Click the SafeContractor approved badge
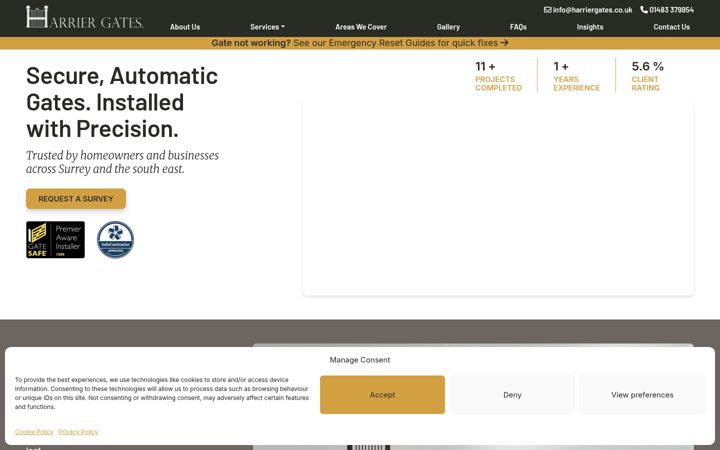 tap(115, 240)
